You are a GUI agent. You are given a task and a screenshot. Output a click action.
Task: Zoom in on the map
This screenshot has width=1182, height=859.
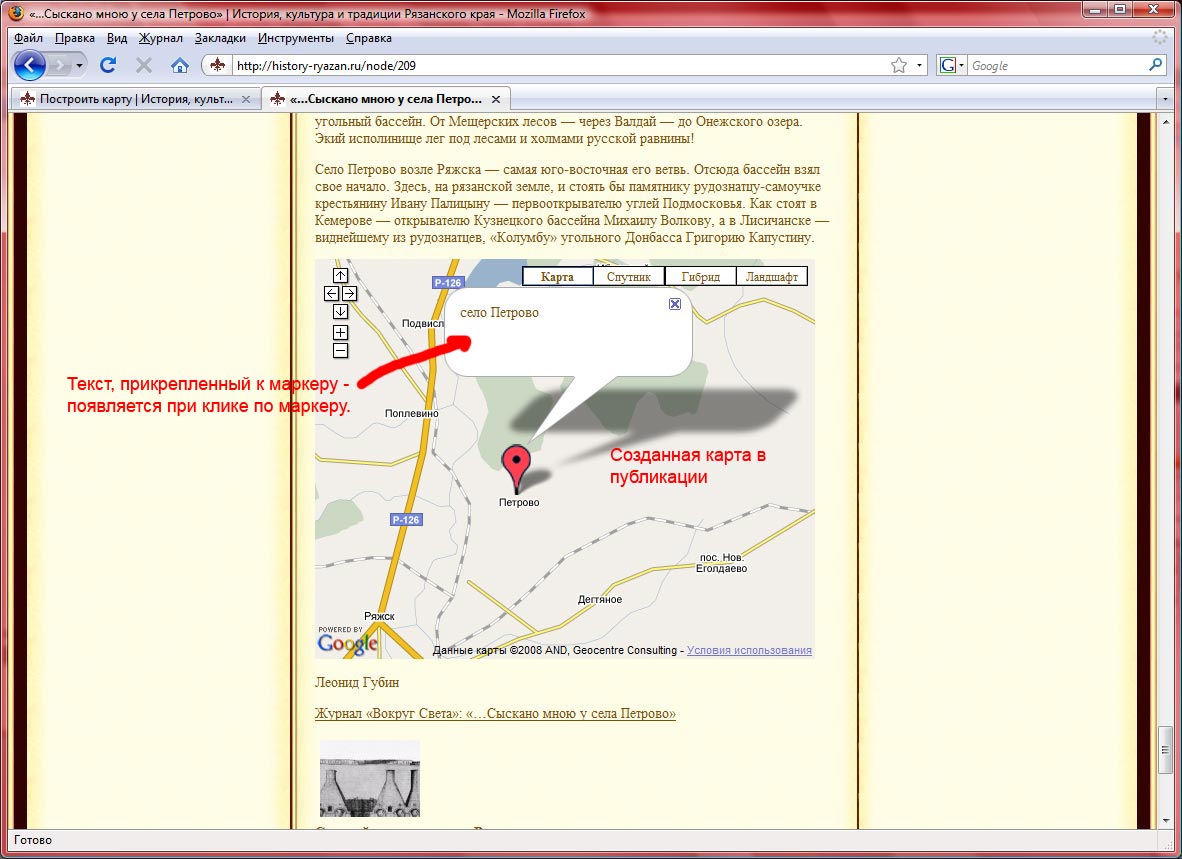coord(341,332)
